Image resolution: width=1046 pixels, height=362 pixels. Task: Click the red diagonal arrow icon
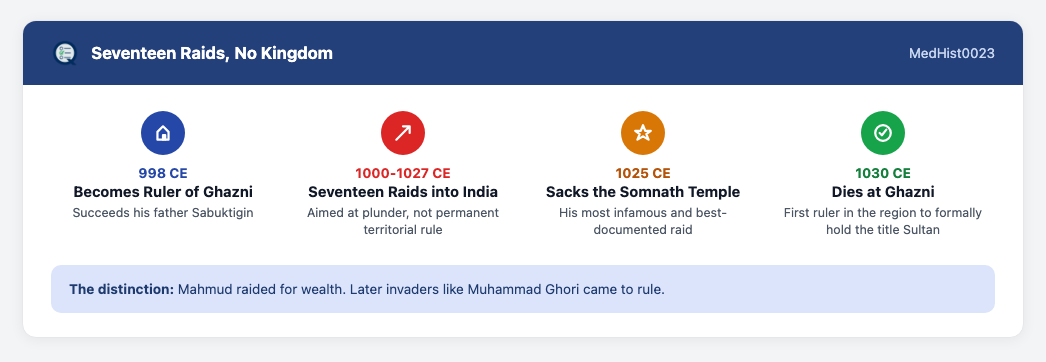point(403,133)
